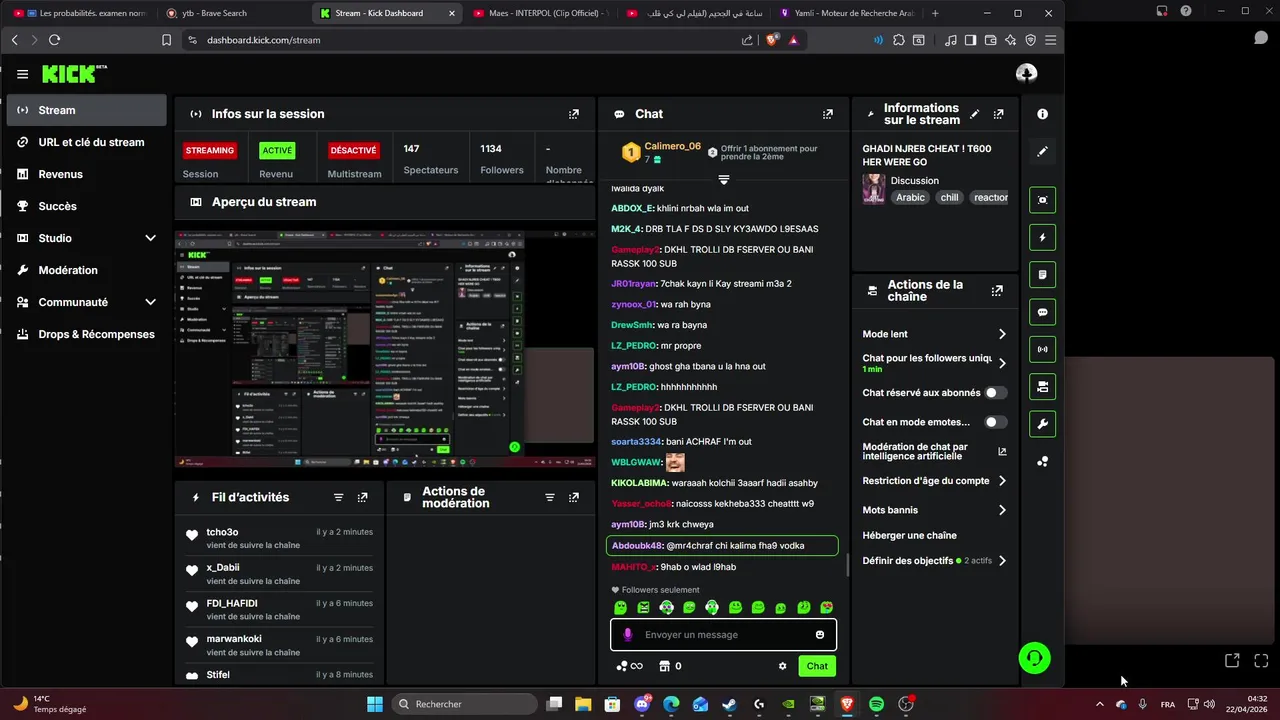Click the Abdoubk48 highlighted chat message
1280x720 pixels.
click(x=723, y=546)
